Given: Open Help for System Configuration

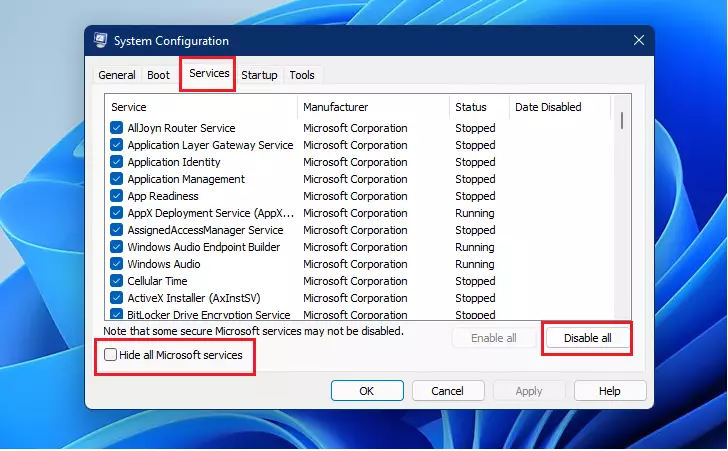Looking at the screenshot, I should [610, 391].
